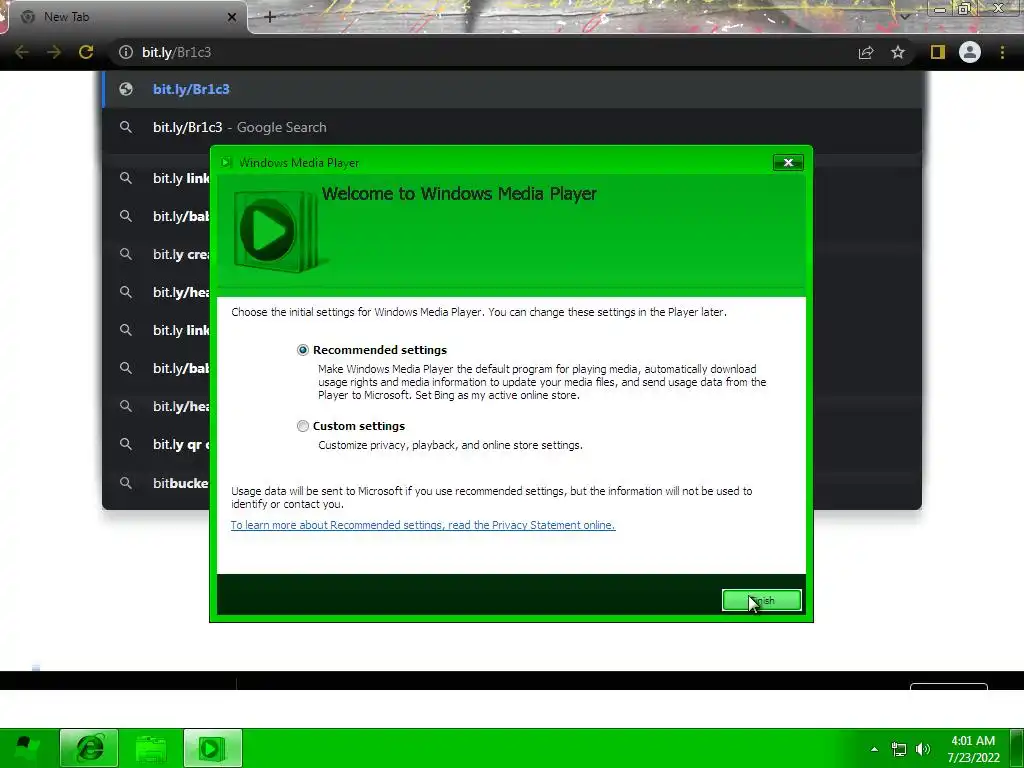This screenshot has height=768, width=1024.
Task: Open the volume speaker tray icon
Action: (x=923, y=749)
